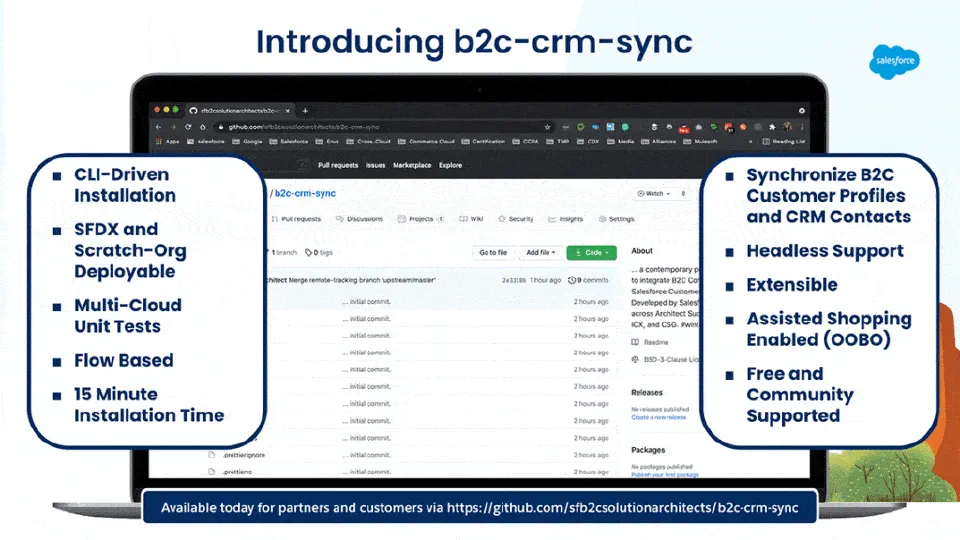Open the TMP bookmark folder
This screenshot has height=540, width=960.
tap(558, 141)
